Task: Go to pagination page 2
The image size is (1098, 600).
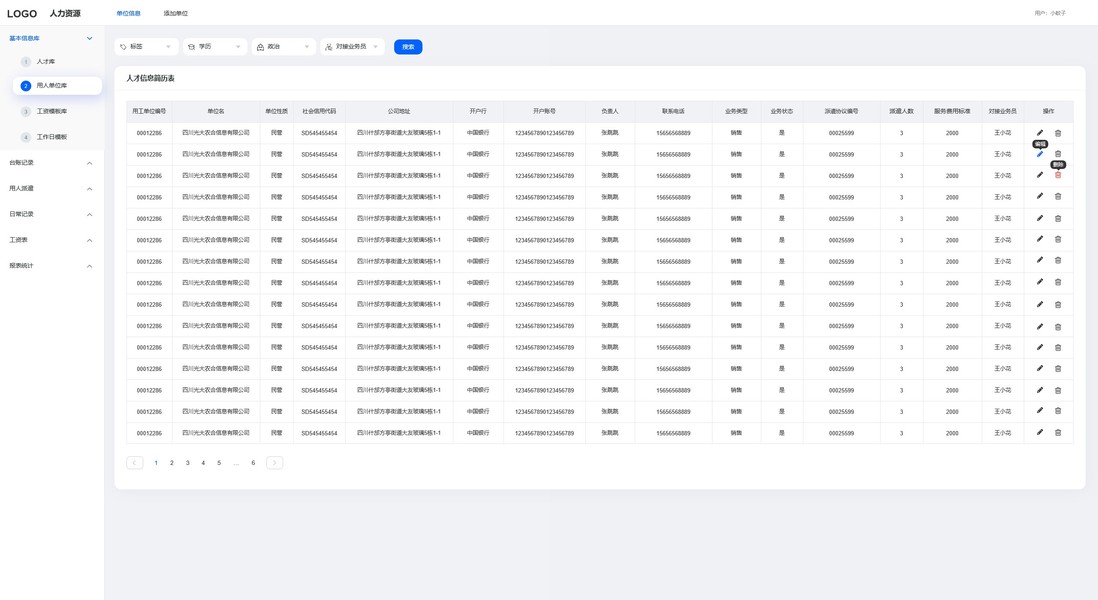Action: (x=172, y=463)
